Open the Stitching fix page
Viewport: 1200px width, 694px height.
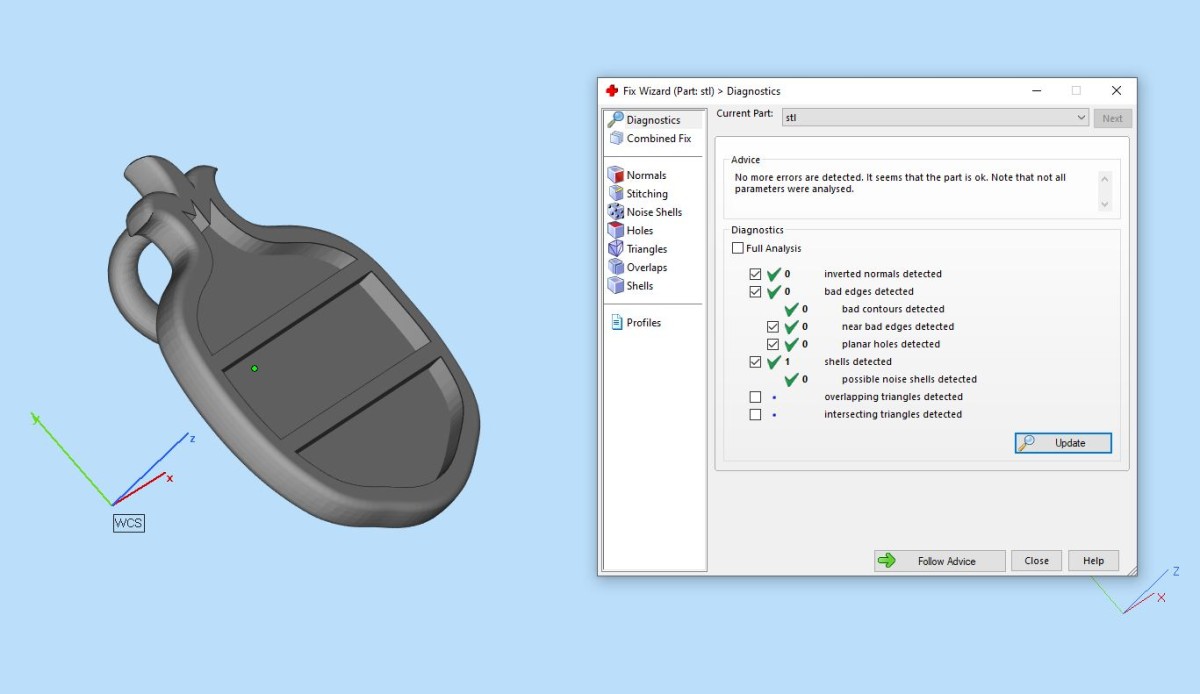click(647, 194)
